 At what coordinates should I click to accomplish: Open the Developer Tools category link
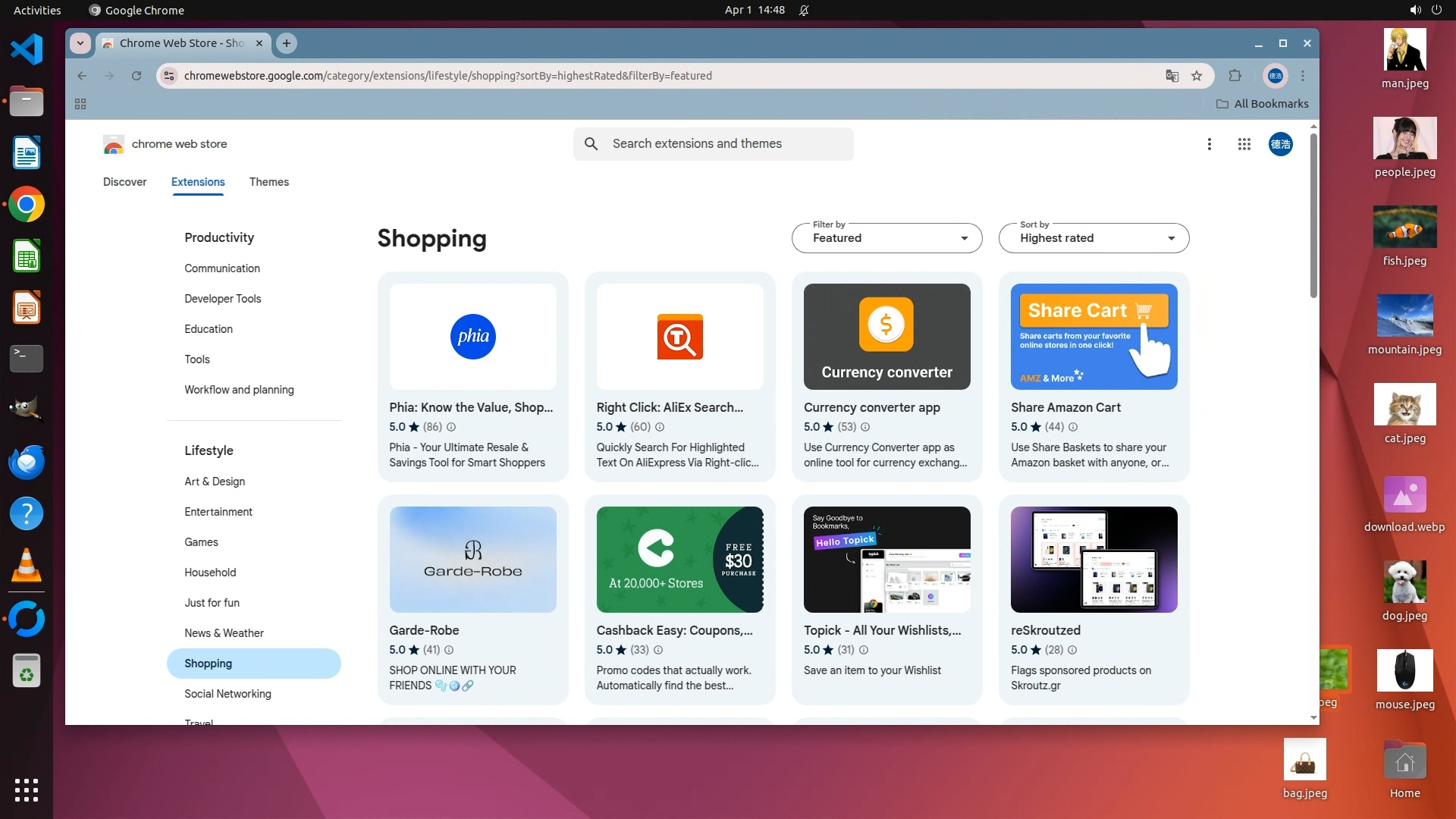click(222, 299)
